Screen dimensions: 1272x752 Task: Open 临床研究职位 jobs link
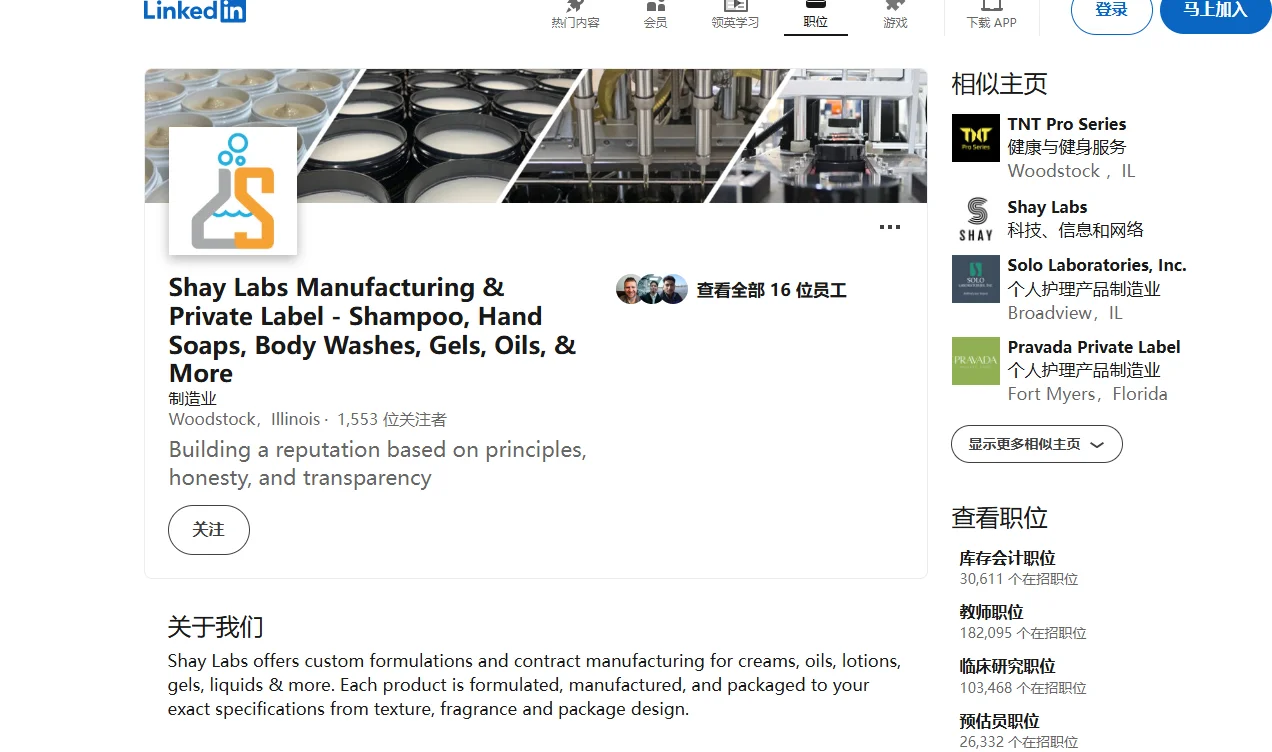click(1008, 666)
